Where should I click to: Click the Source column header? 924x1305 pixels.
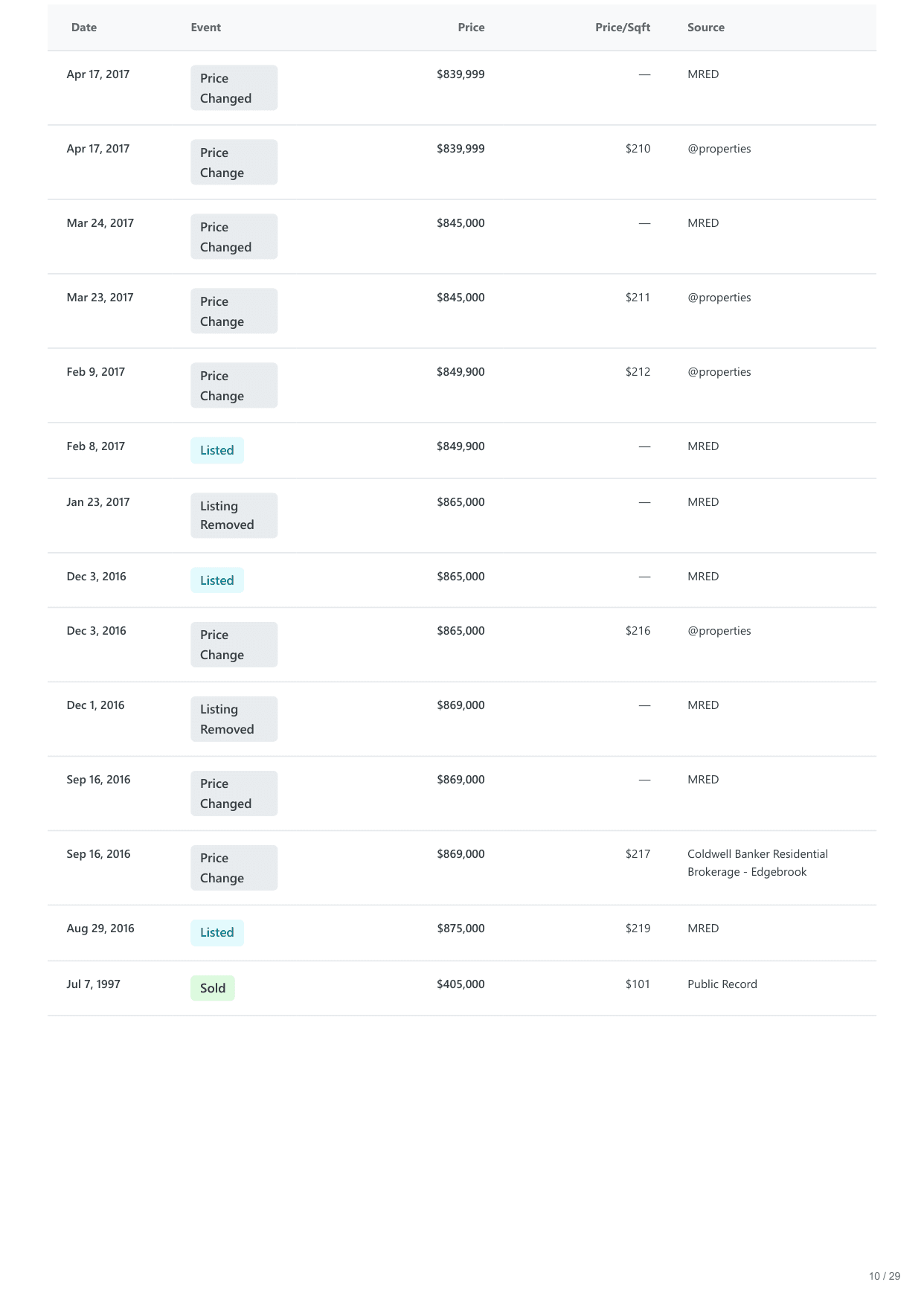coord(705,28)
